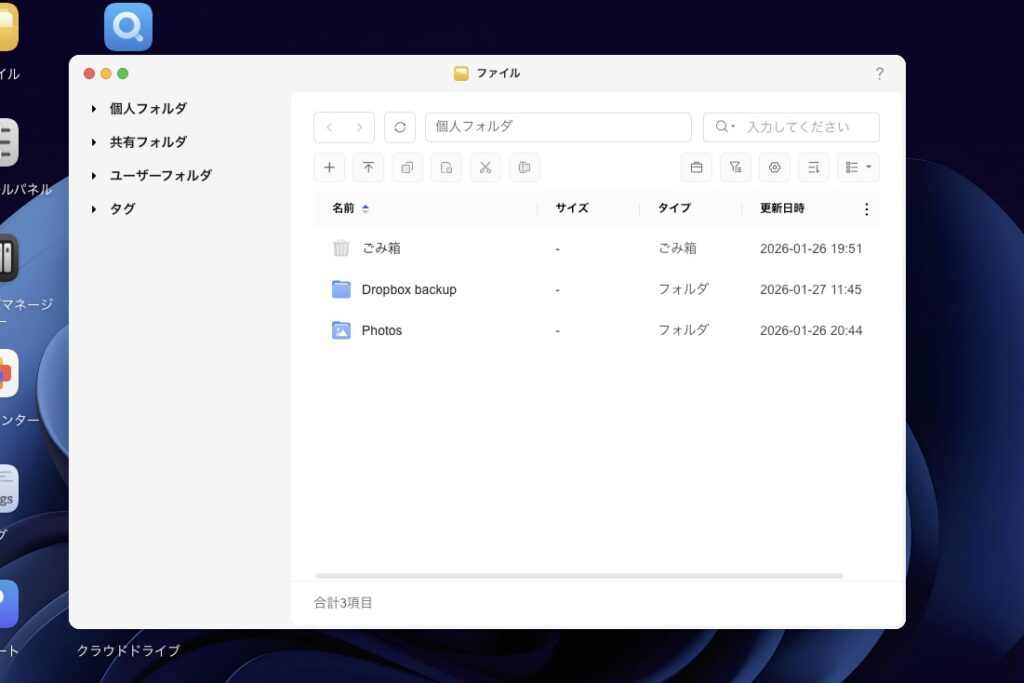This screenshot has width=1024, height=683.
Task: Sort files by 更新日時 column header
Action: point(782,208)
